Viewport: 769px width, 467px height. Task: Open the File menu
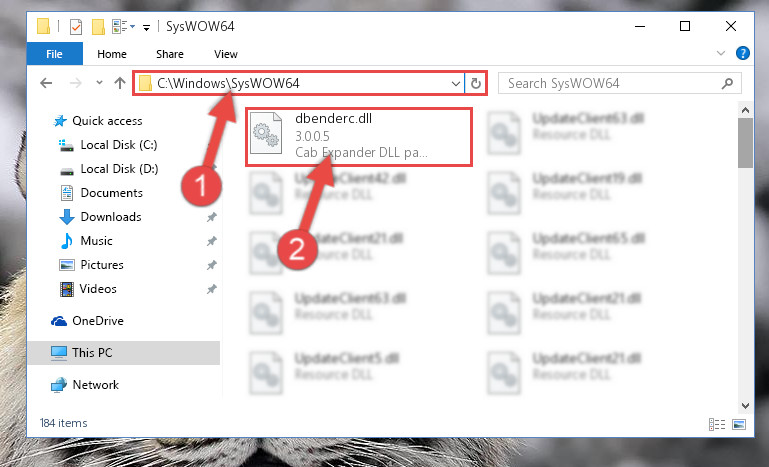coord(54,54)
